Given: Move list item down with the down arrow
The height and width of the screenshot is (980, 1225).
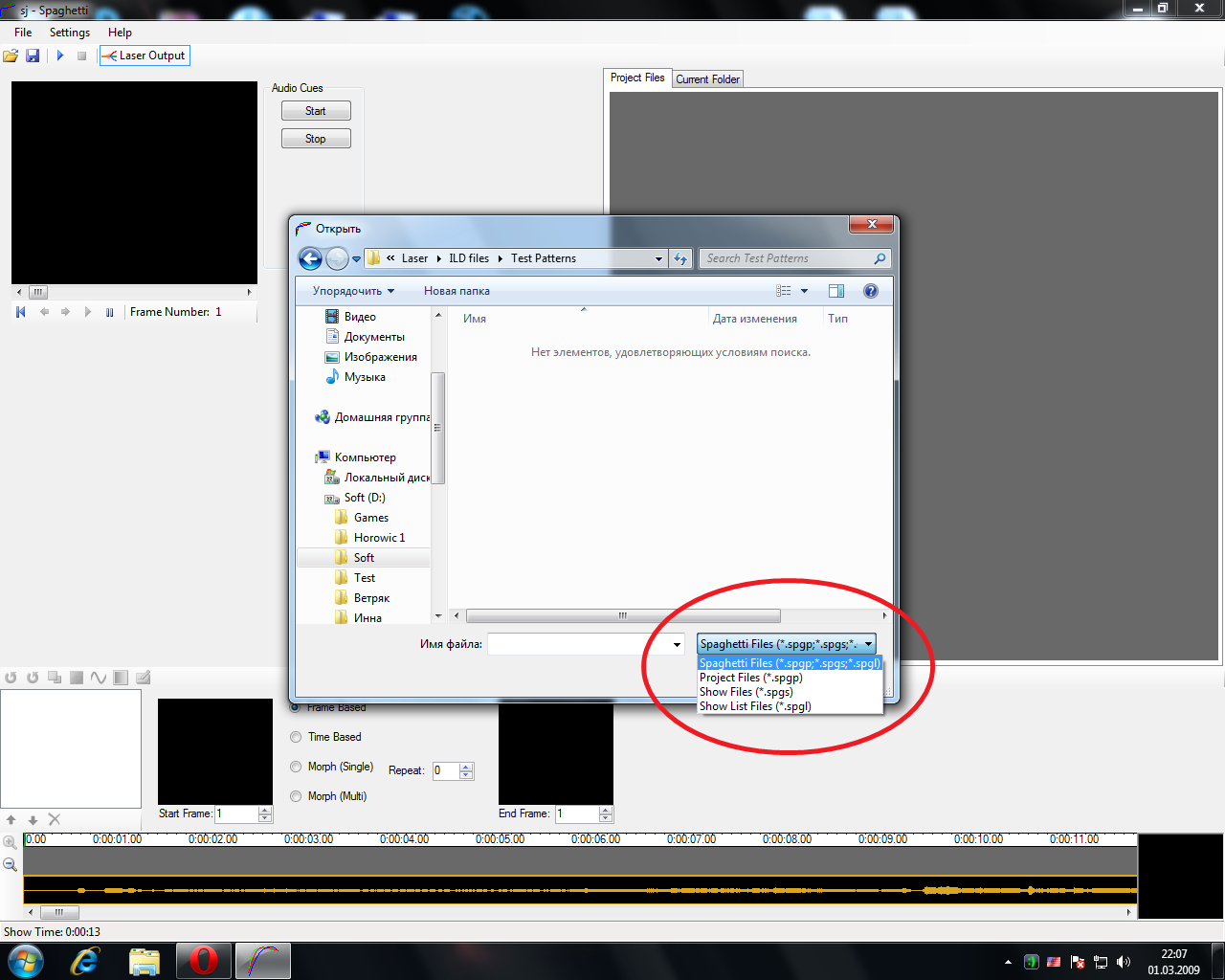Looking at the screenshot, I should [33, 820].
